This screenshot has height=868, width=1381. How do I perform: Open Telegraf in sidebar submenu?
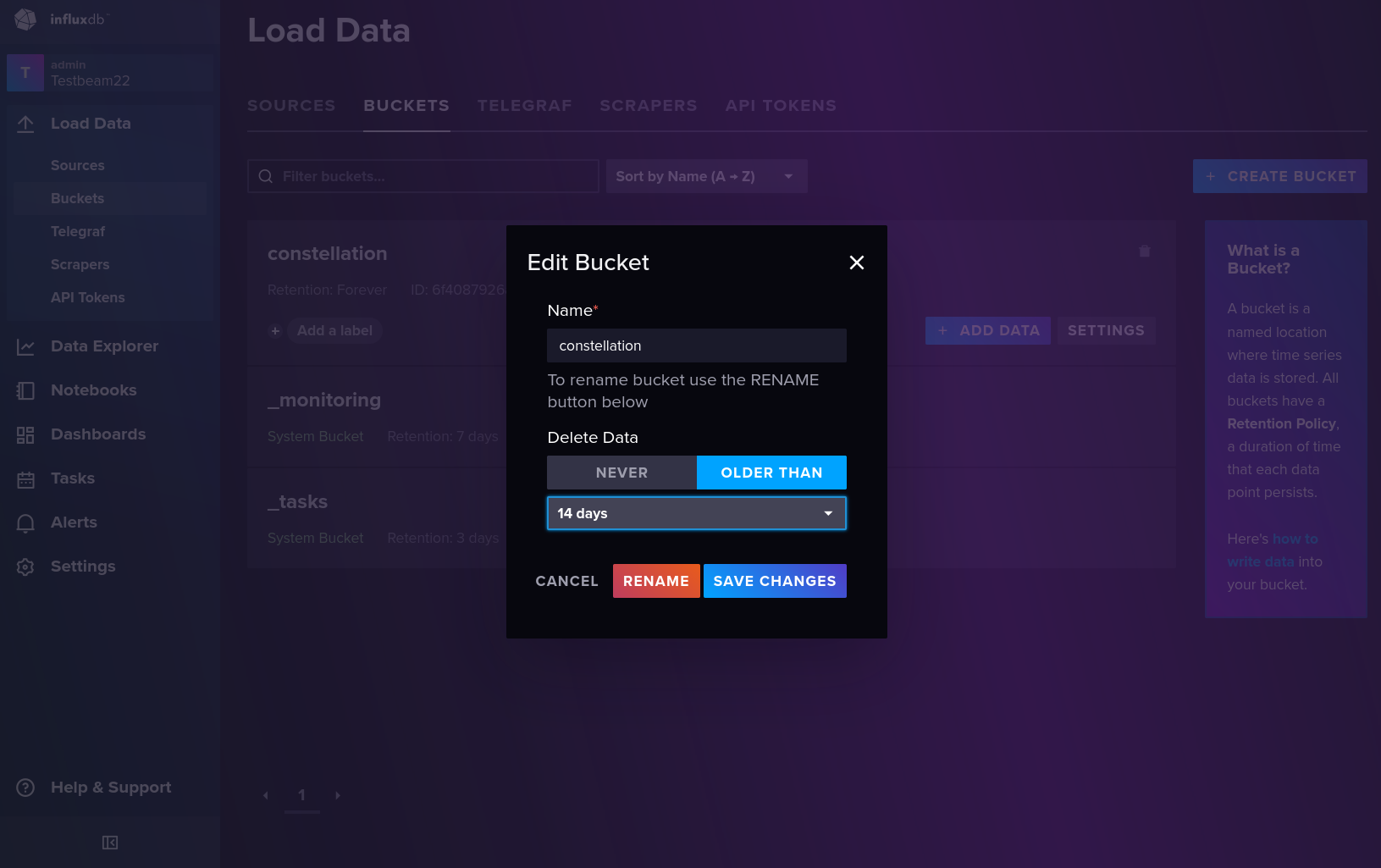pos(78,232)
